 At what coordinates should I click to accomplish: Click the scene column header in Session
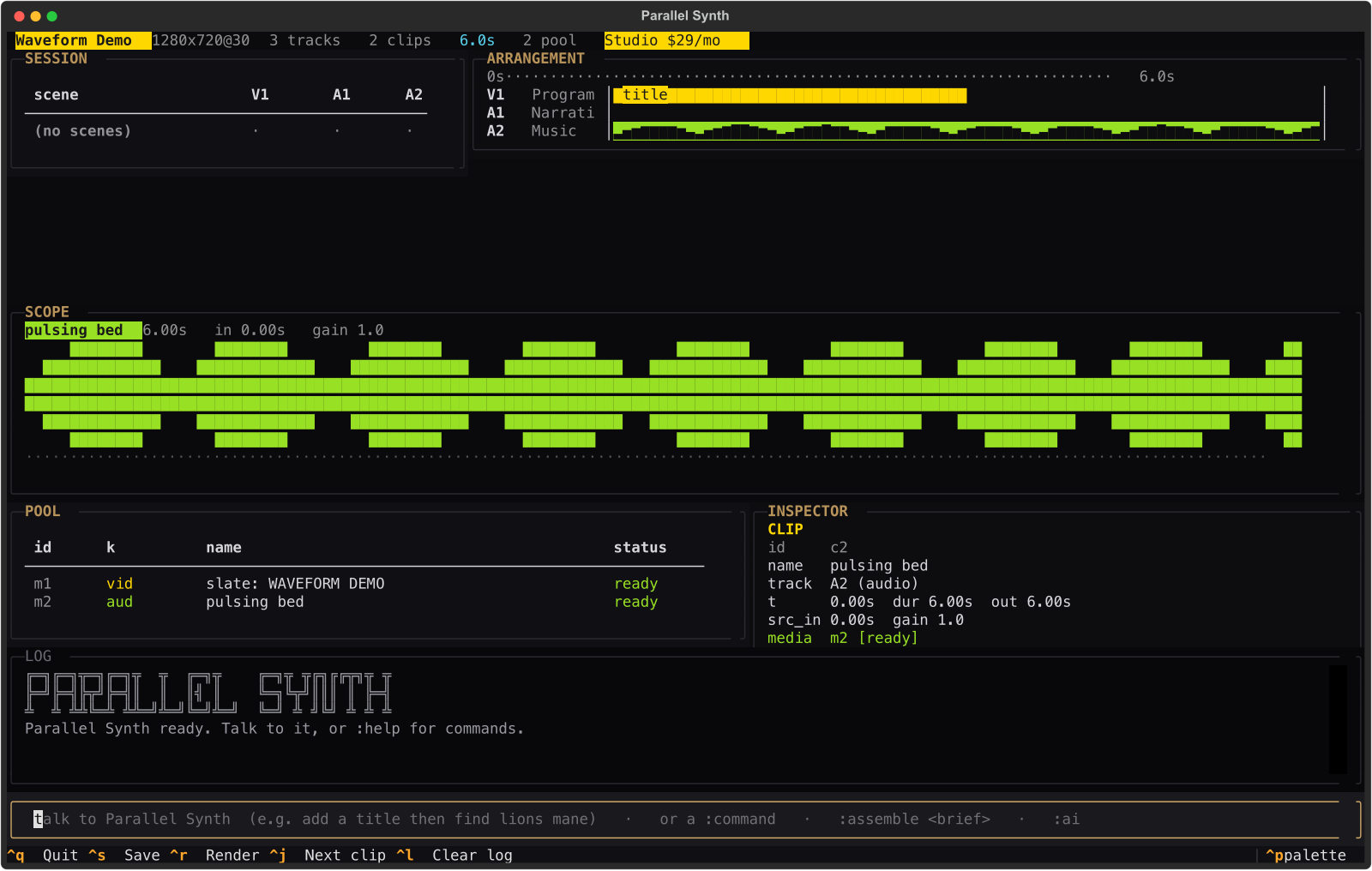coord(57,95)
